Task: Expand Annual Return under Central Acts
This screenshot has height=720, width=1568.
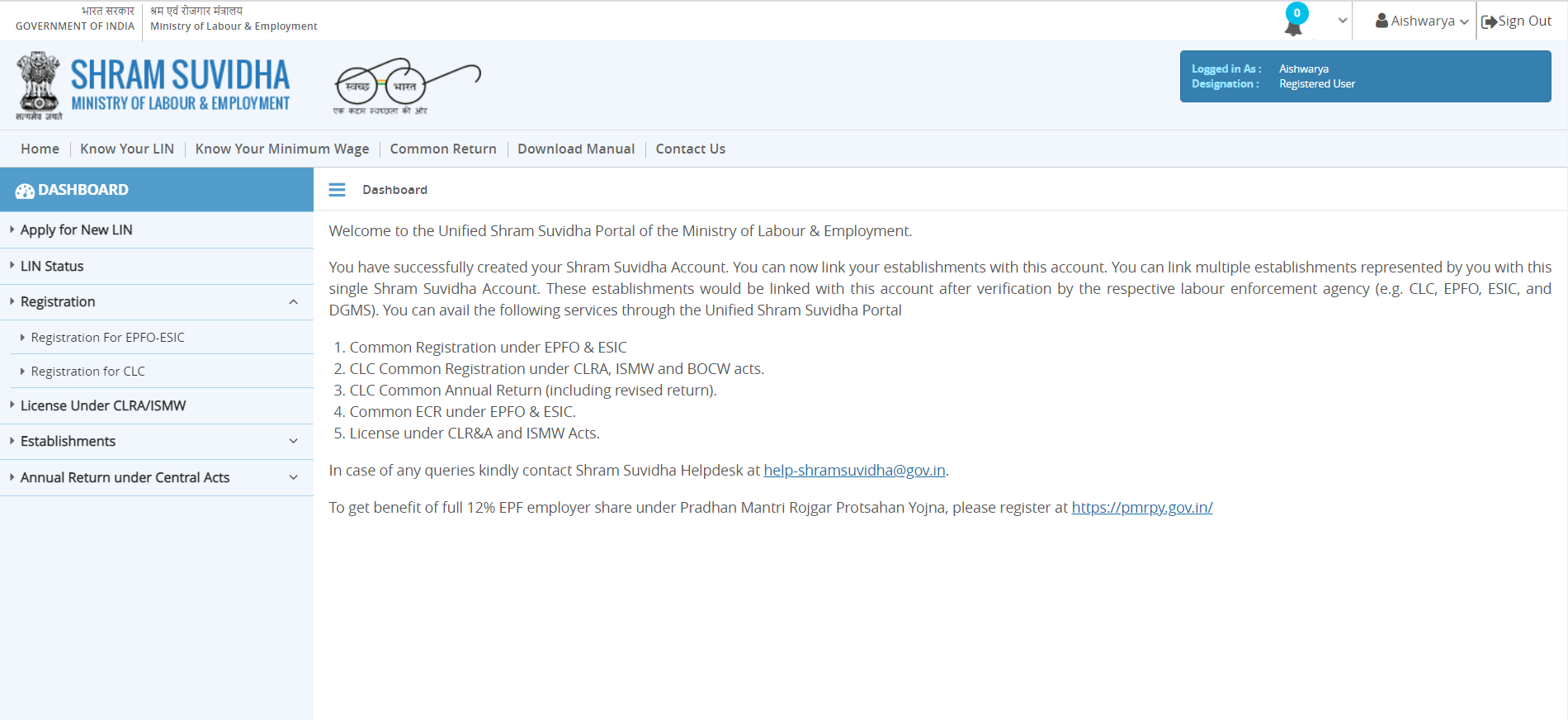Action: 293,478
